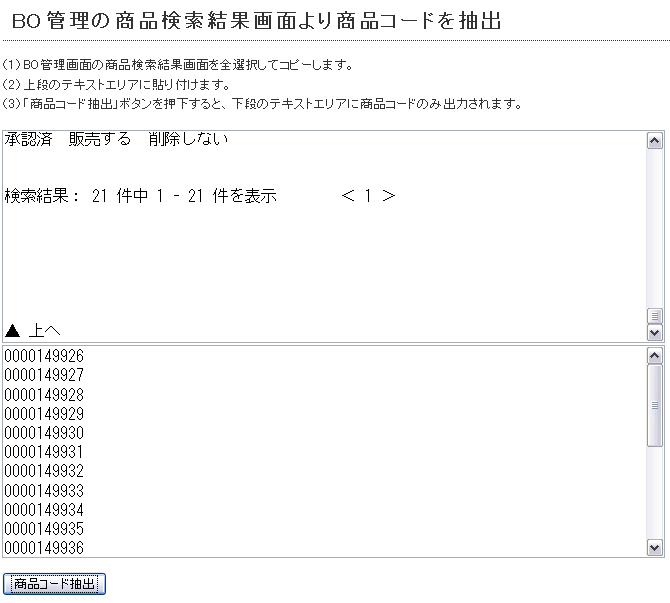Click the page heading 'BO管理の商品検索結果画面より商品コードを抽出'
The height and width of the screenshot is (603, 670).
point(256,20)
